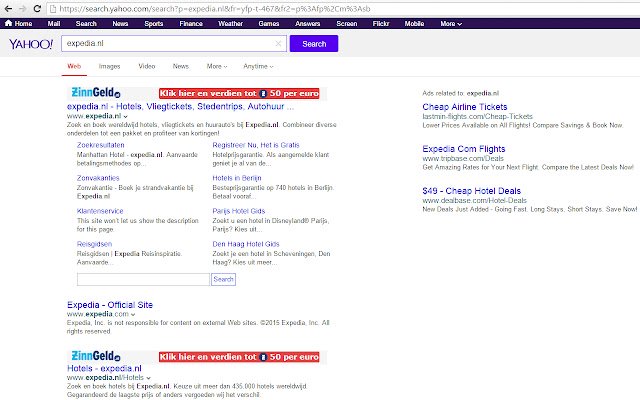Expand the www.expedia.com URL chevron
The width and height of the screenshot is (640, 400).
(x=133, y=314)
